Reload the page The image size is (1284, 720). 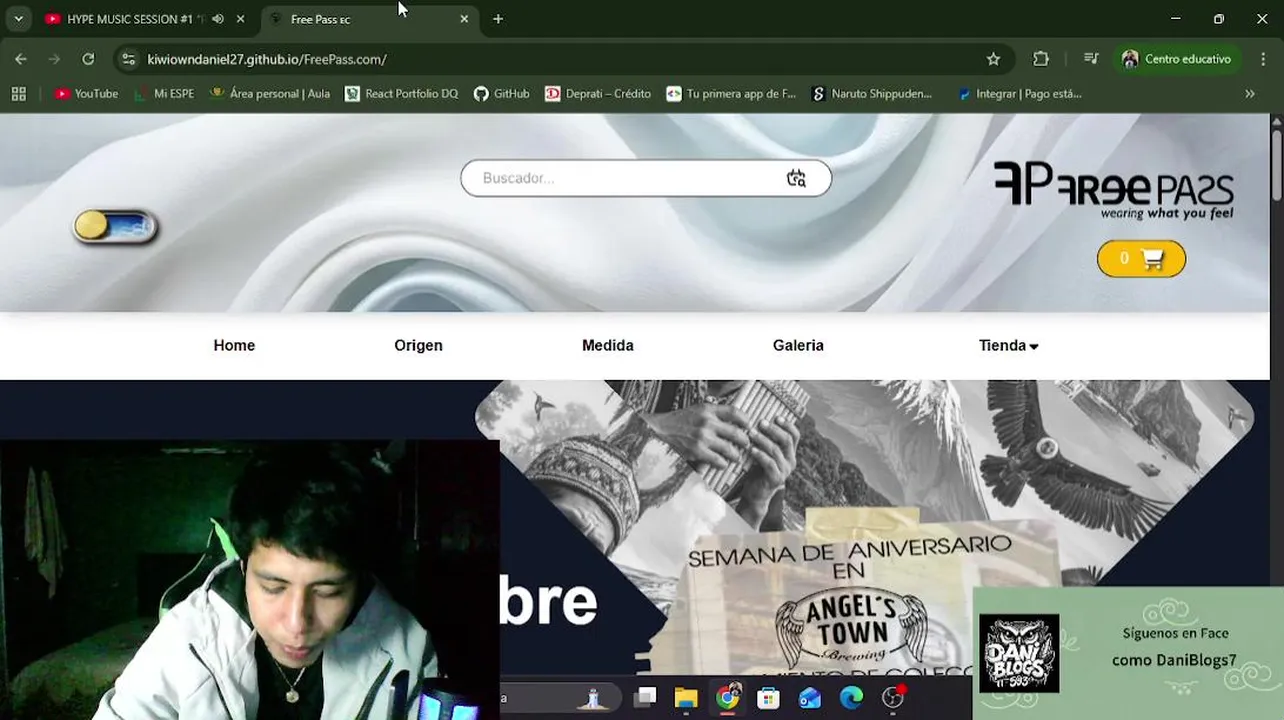(88, 59)
